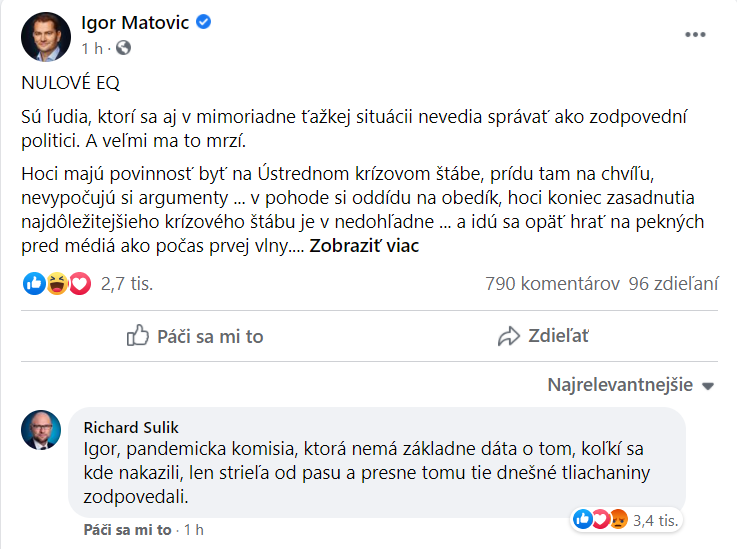This screenshot has height=549, width=737.
Task: Toggle like with "Páči sa mi to" button
Action: 195,336
